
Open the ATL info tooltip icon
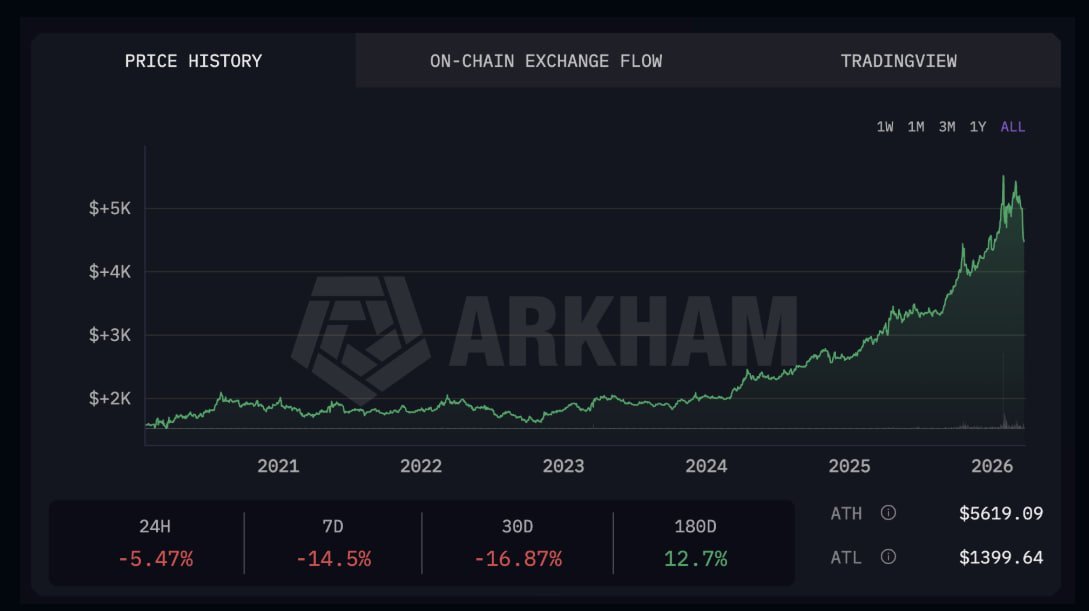pos(886,557)
